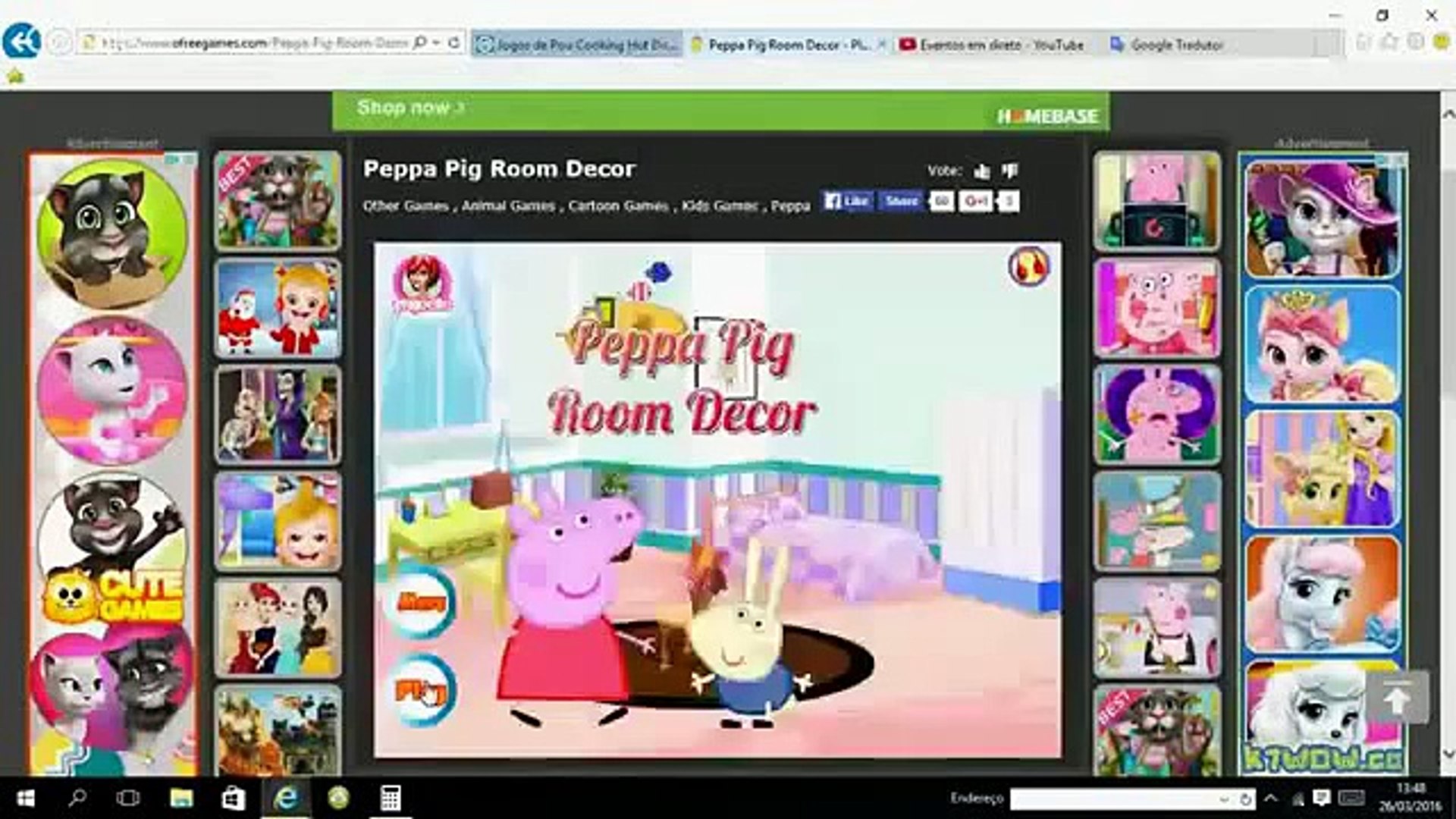Click the search magnifier in the address bar

point(420,42)
